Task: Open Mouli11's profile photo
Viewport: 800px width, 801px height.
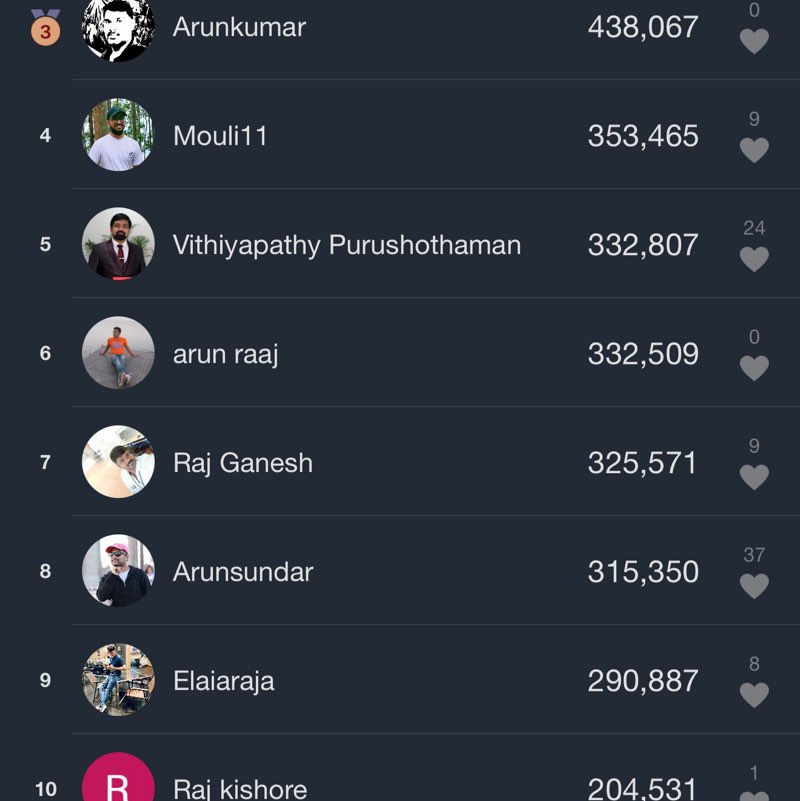Action: [118, 135]
